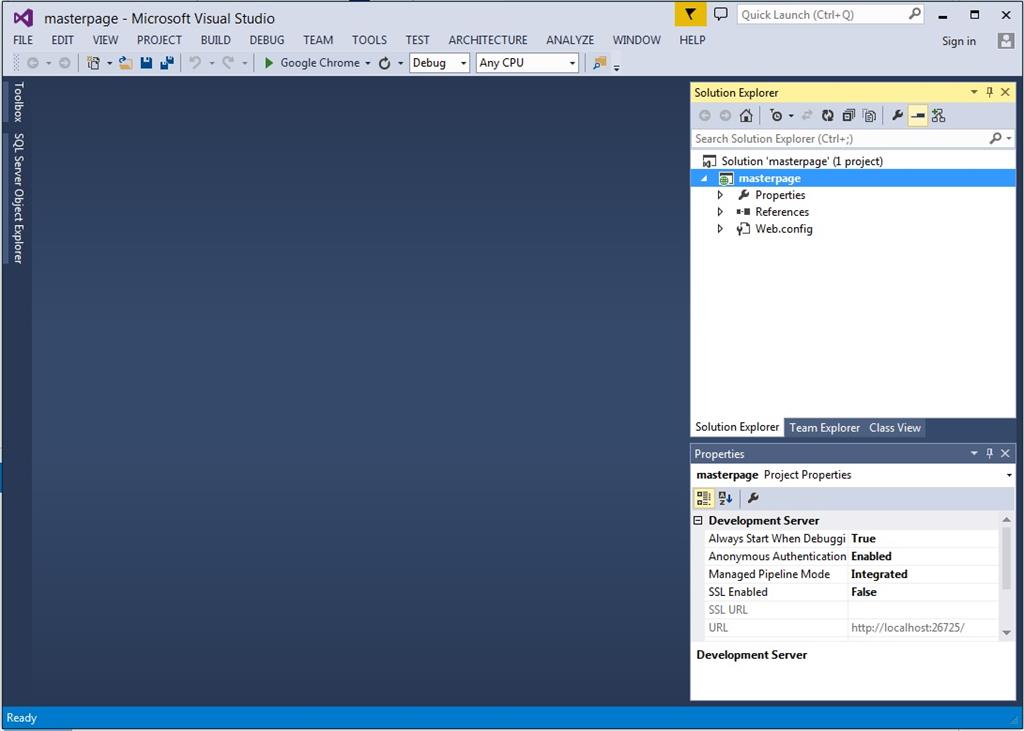This screenshot has width=1024, height=731.
Task: Refresh Solution Explorer with circular arrows icon
Action: click(827, 116)
